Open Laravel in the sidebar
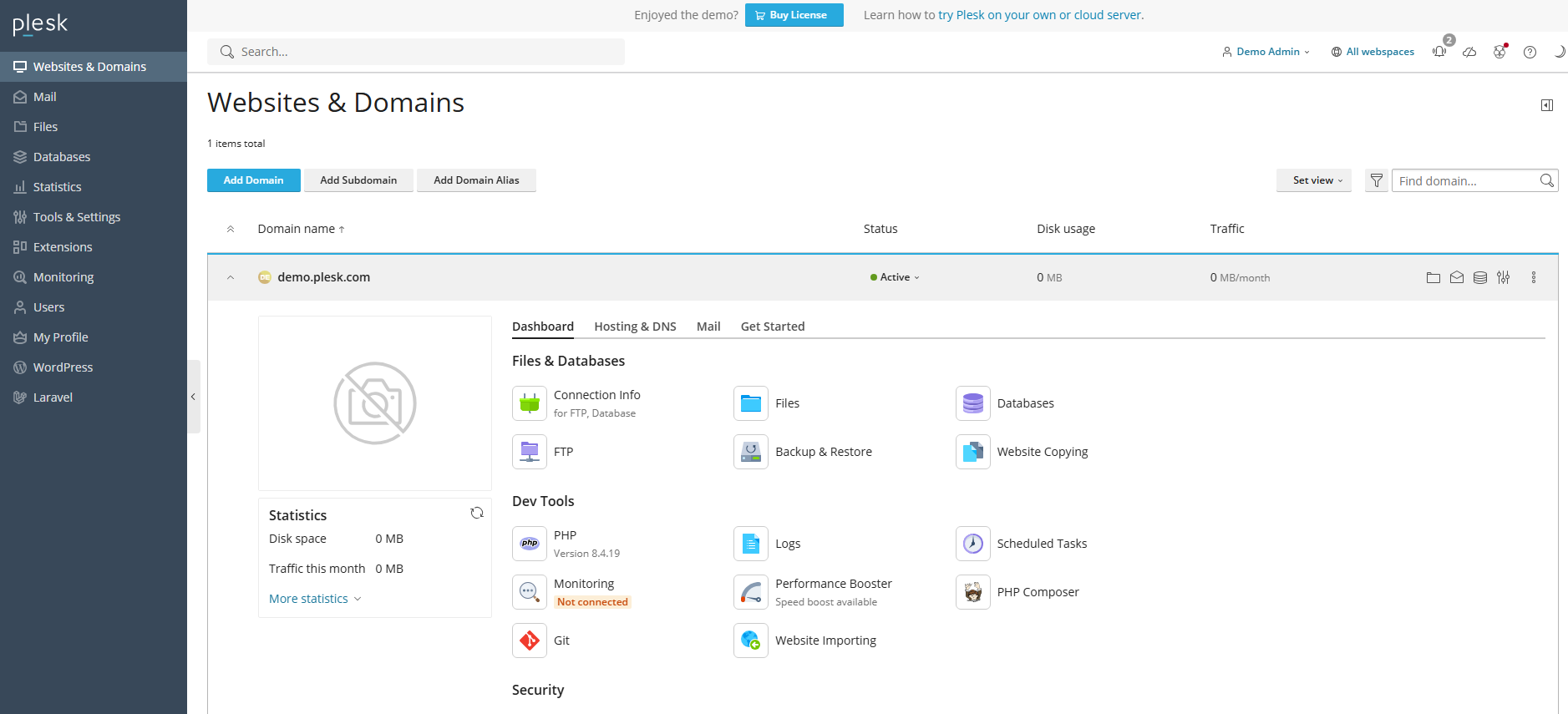The image size is (1568, 714). [94, 398]
